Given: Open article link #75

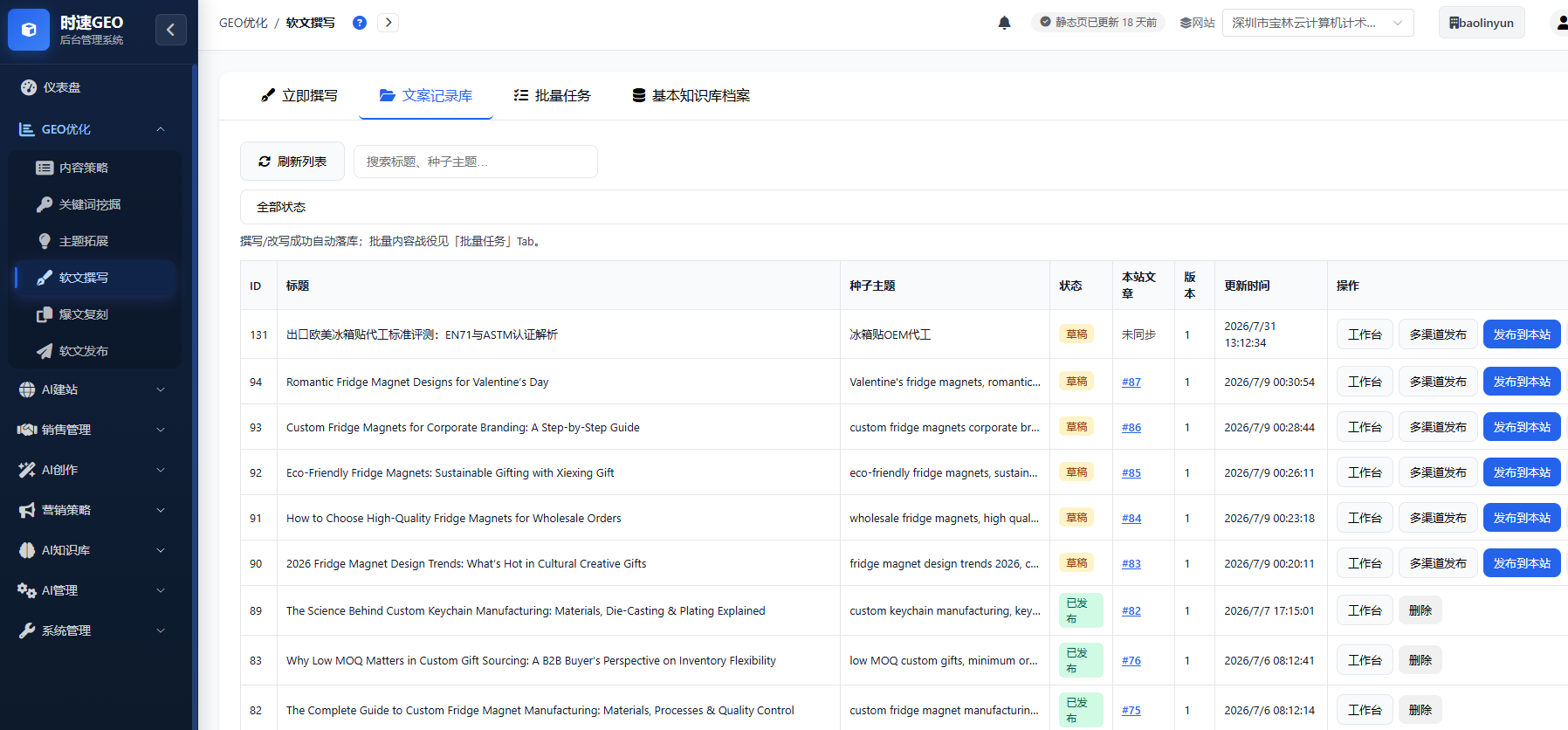Looking at the screenshot, I should point(1131,710).
